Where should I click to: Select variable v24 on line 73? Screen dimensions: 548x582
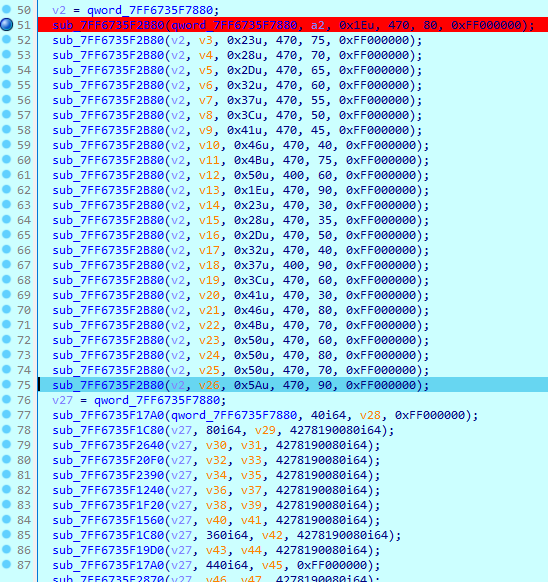(x=209, y=355)
